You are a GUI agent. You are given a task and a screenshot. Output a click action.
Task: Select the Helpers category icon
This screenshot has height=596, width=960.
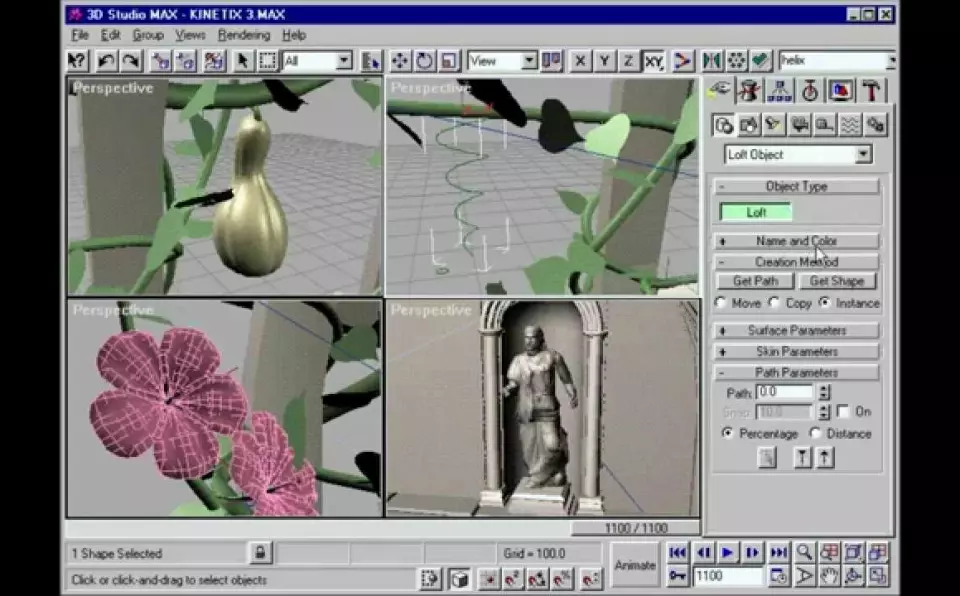point(825,125)
